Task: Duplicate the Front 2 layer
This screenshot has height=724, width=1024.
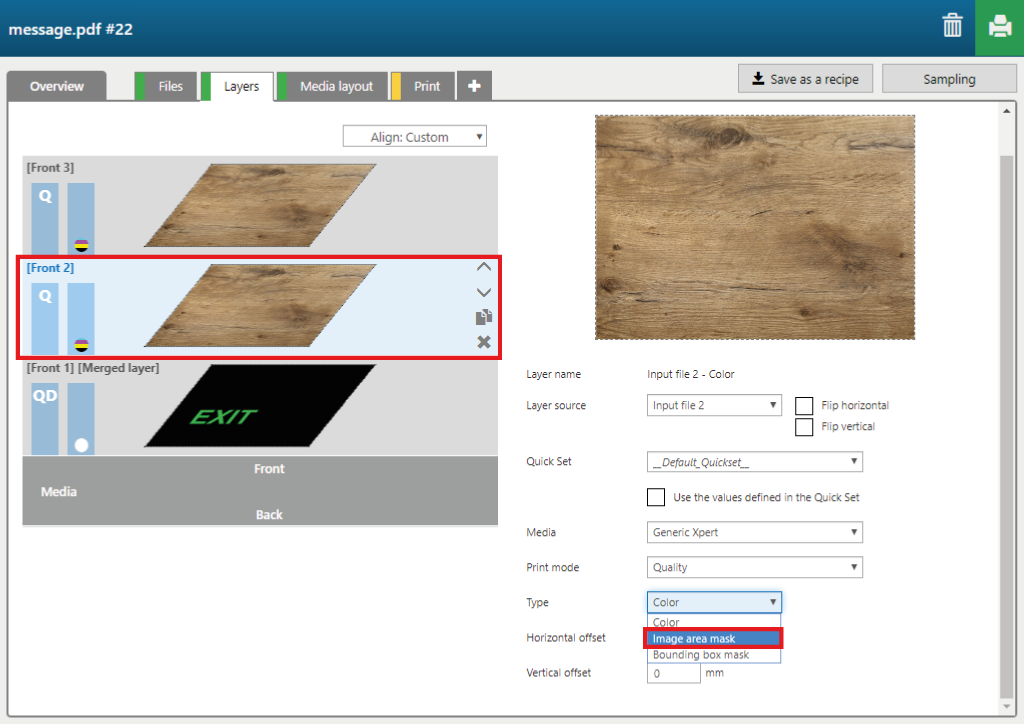Action: (x=484, y=317)
